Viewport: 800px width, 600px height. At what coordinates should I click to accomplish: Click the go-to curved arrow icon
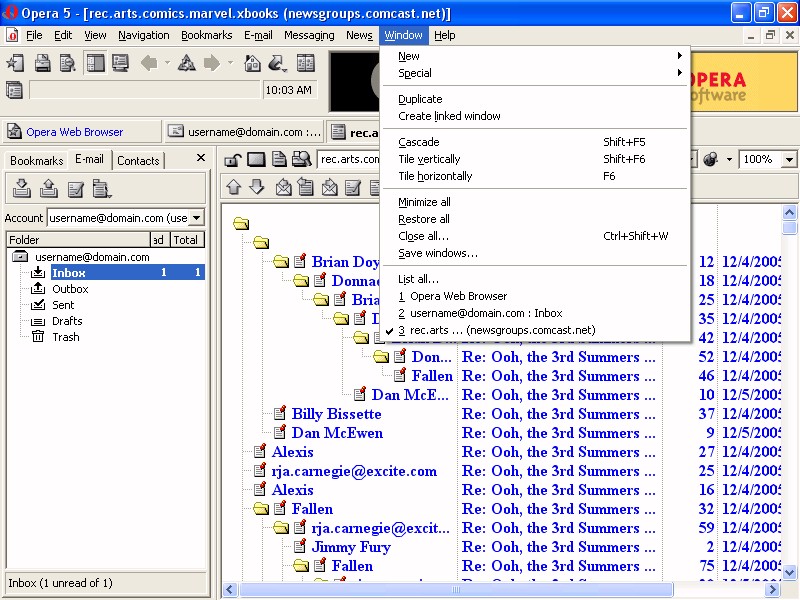[x=277, y=63]
